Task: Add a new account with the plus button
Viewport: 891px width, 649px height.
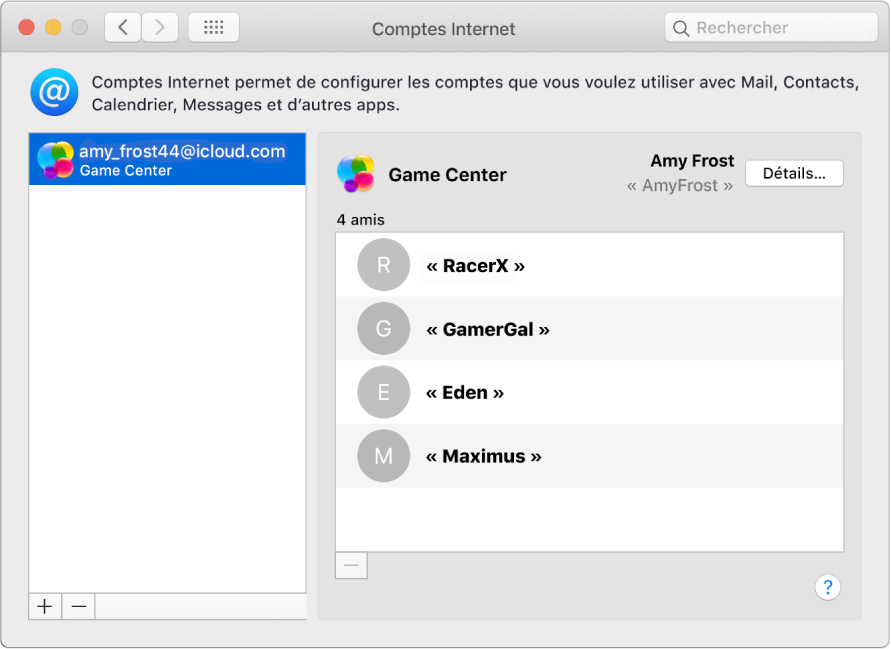Action: click(44, 606)
